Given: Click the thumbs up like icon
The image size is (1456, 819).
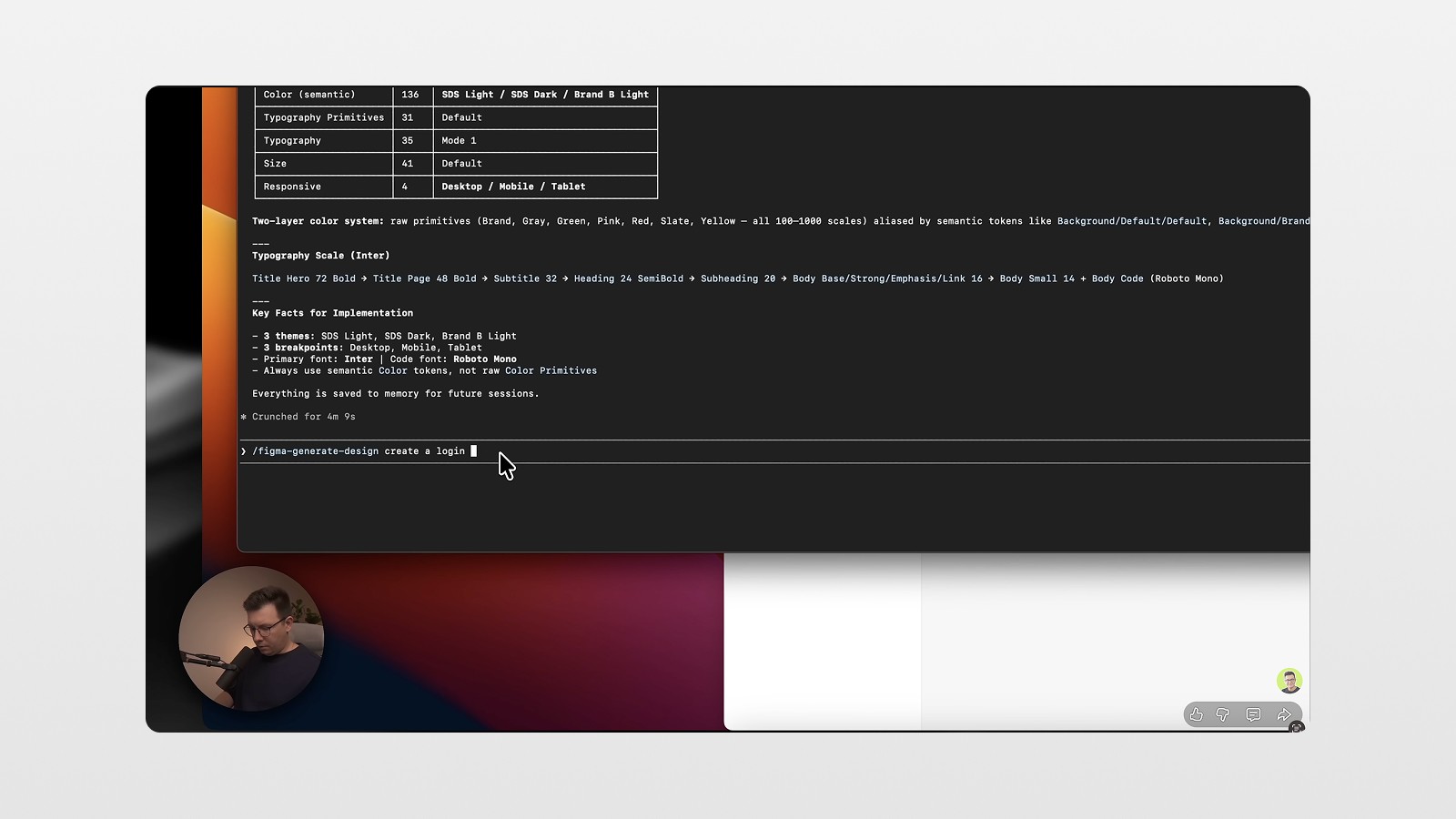Looking at the screenshot, I should point(1197,715).
